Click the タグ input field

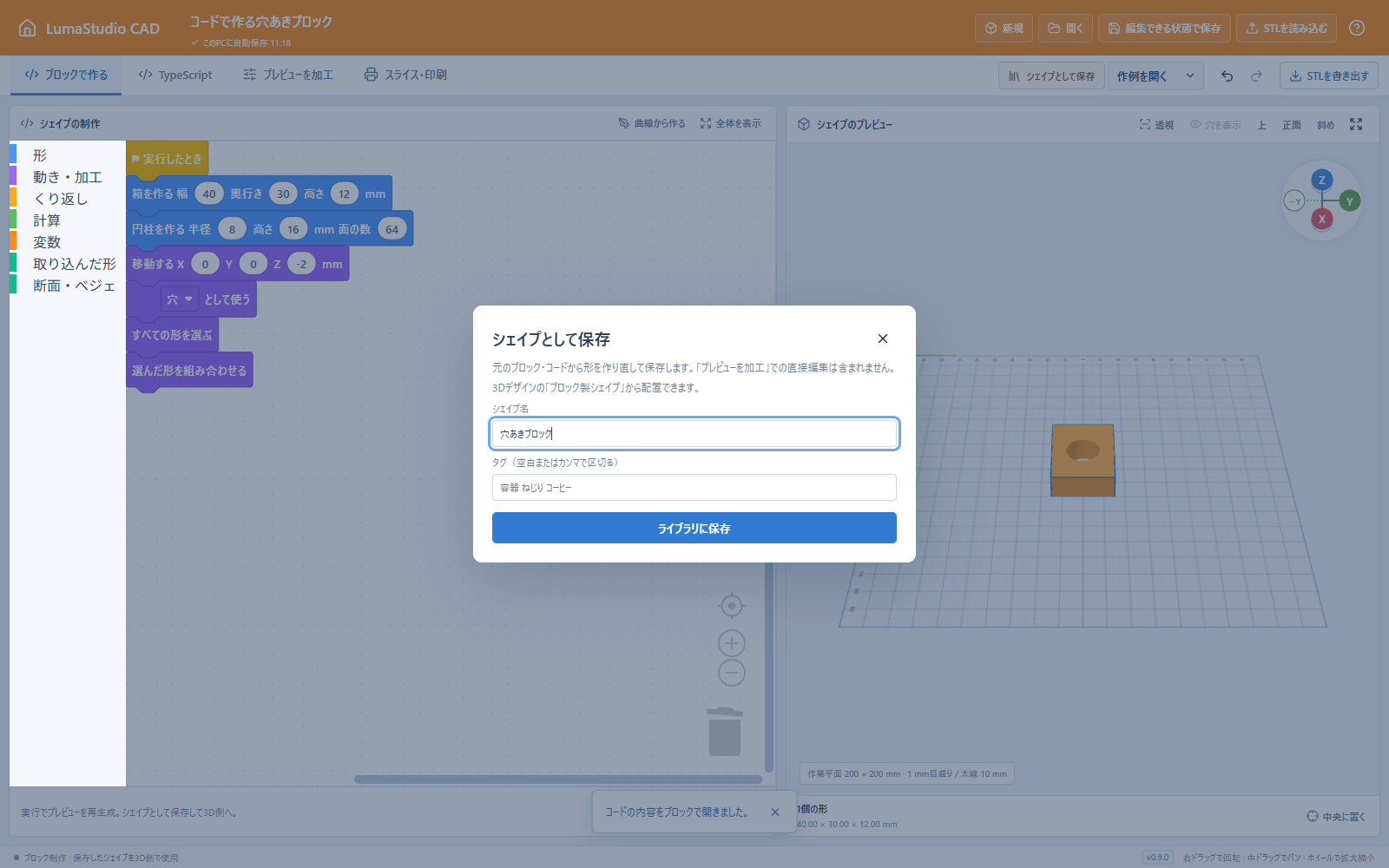pyautogui.click(x=694, y=487)
